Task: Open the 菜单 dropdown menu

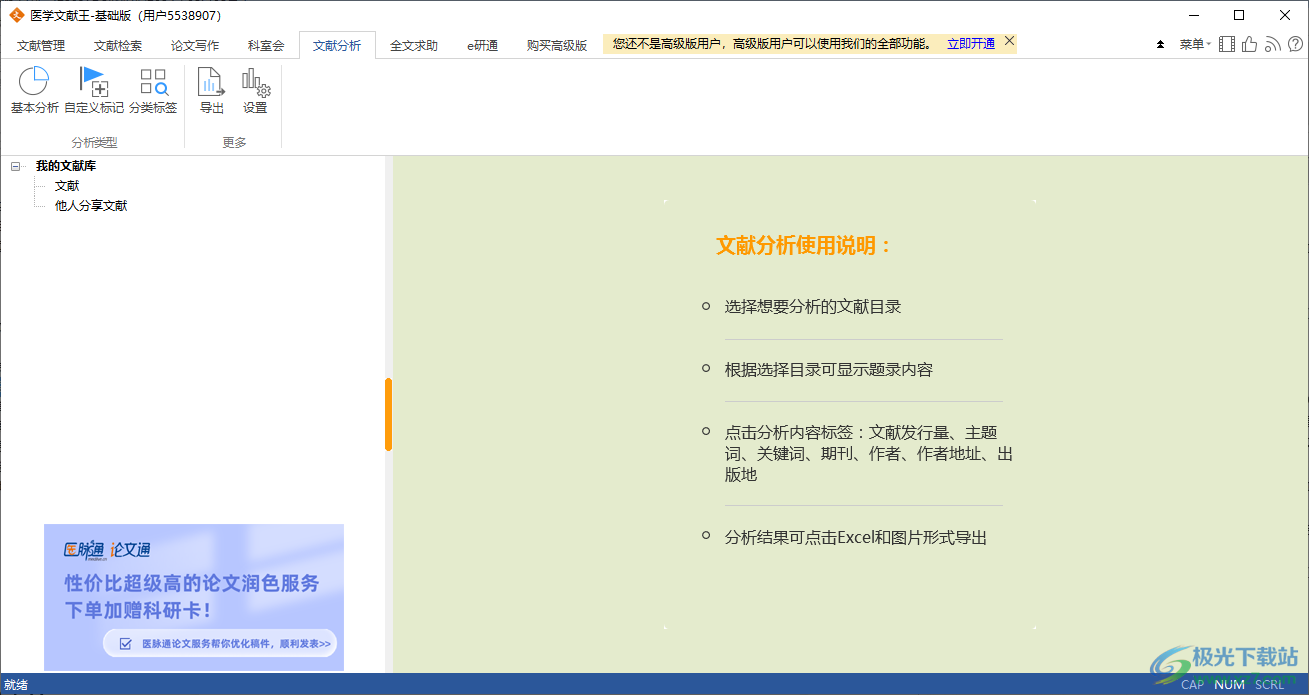Action: pos(1194,44)
